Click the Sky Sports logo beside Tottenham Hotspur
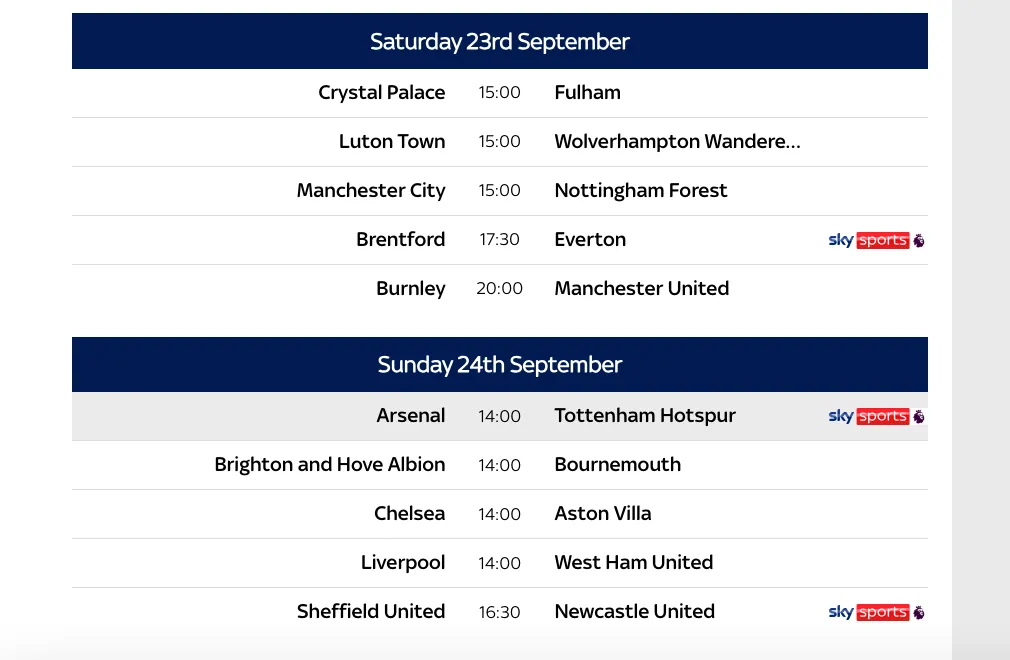Screen dimensions: 1010x660 pyautogui.click(x=876, y=416)
